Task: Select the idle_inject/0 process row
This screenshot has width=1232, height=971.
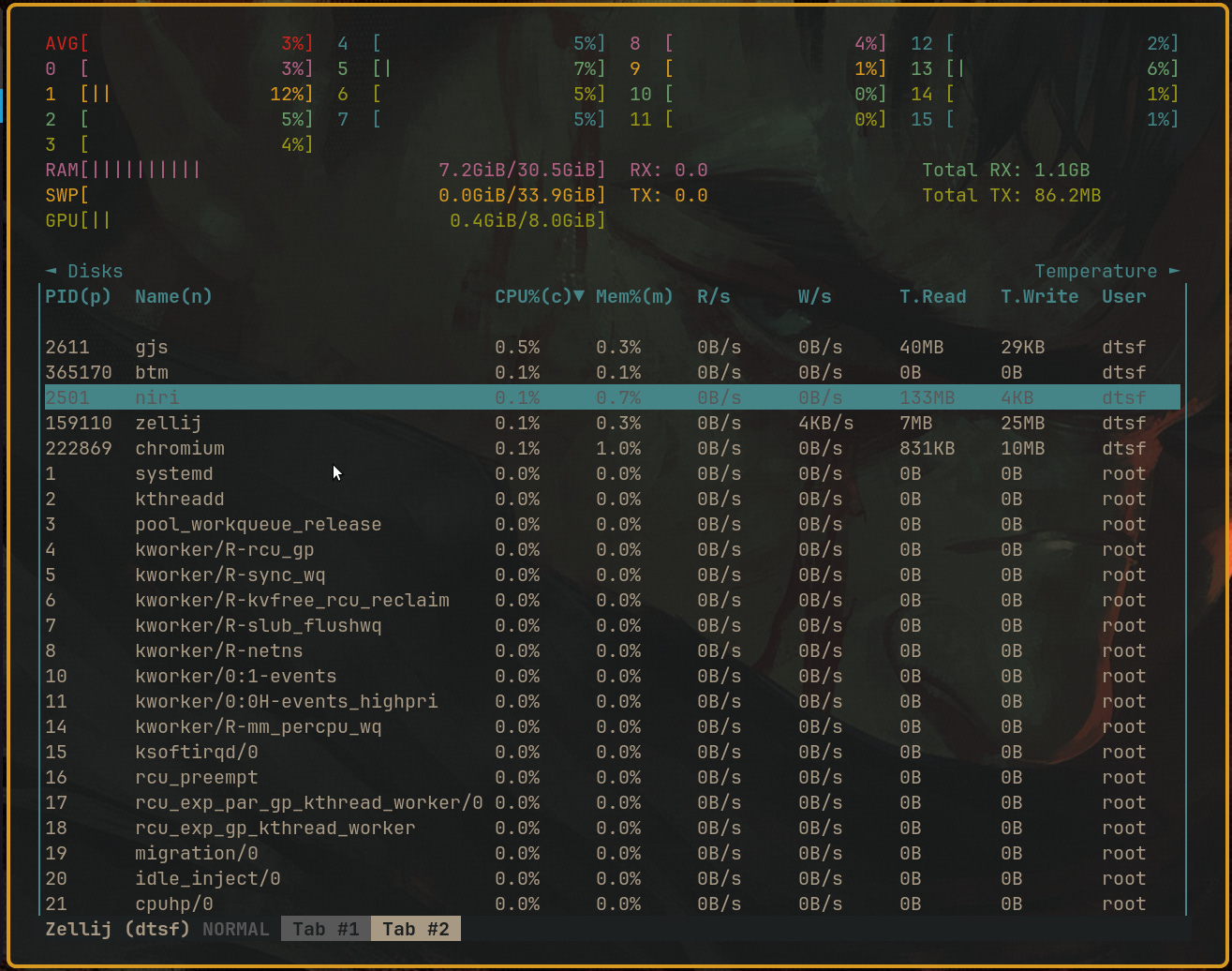Action: click(613, 879)
